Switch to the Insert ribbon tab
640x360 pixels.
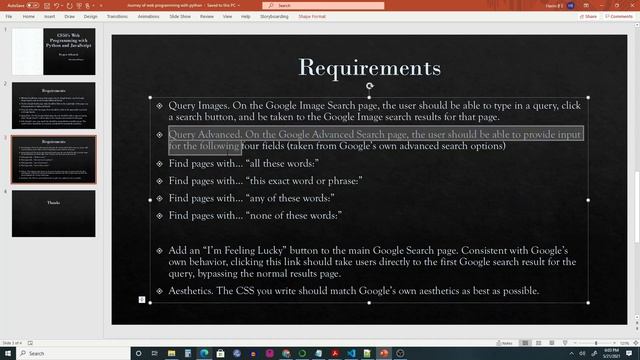[49, 17]
